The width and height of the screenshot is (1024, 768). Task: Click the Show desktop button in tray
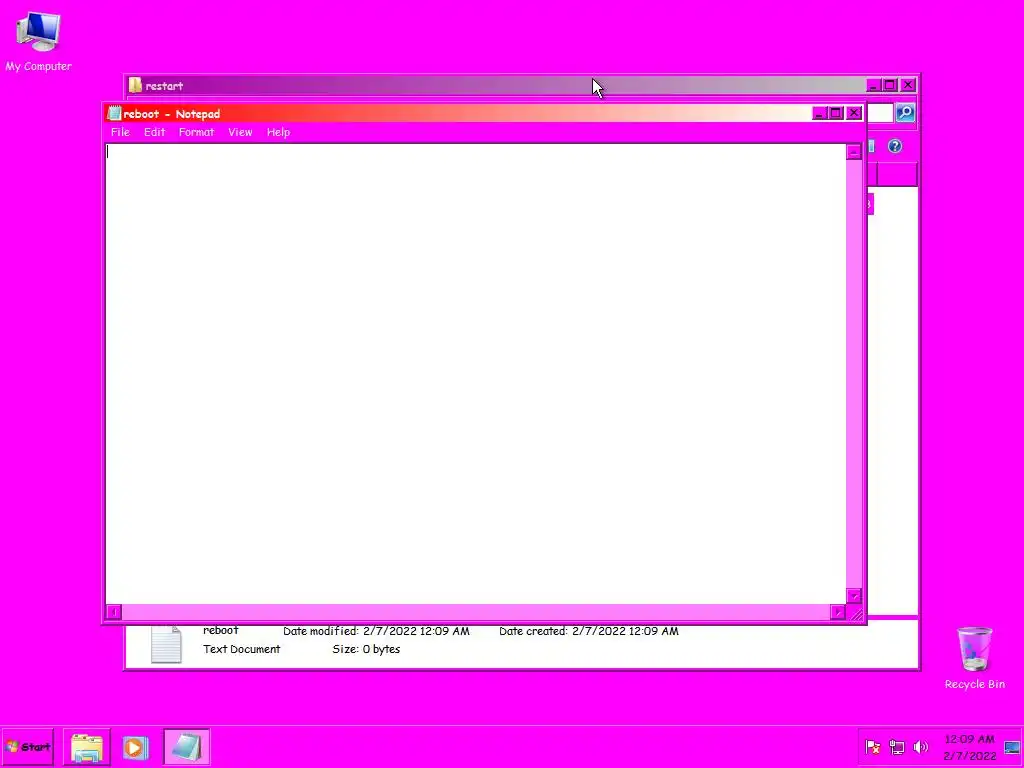[x=1012, y=747]
